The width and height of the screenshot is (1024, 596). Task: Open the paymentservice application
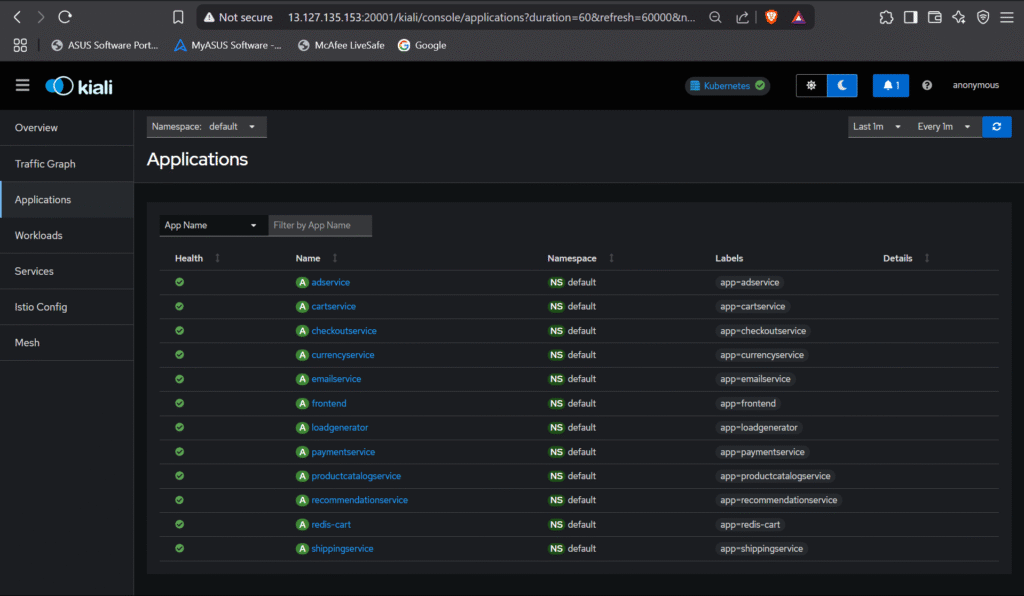tap(344, 452)
